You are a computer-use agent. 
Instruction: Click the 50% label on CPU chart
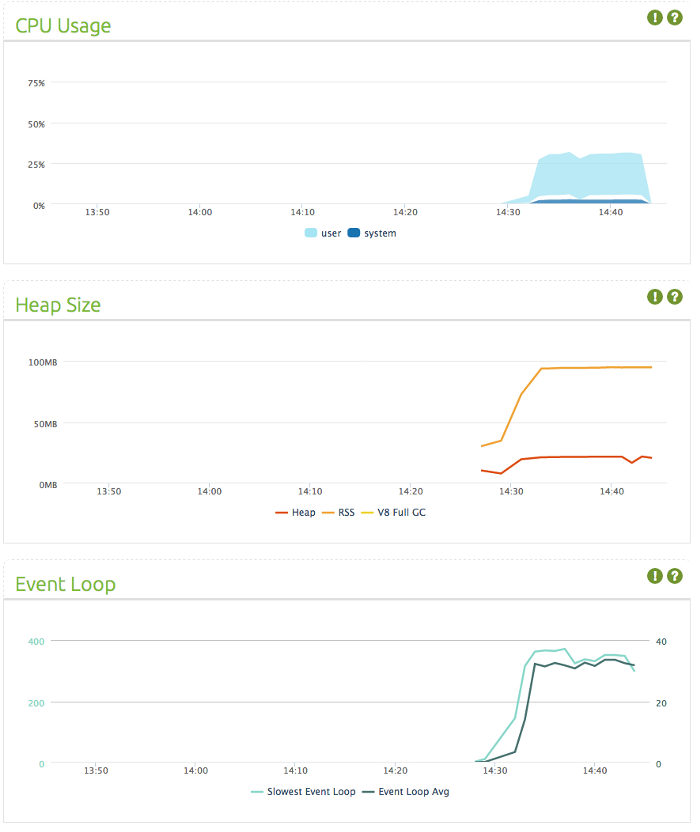[37, 124]
